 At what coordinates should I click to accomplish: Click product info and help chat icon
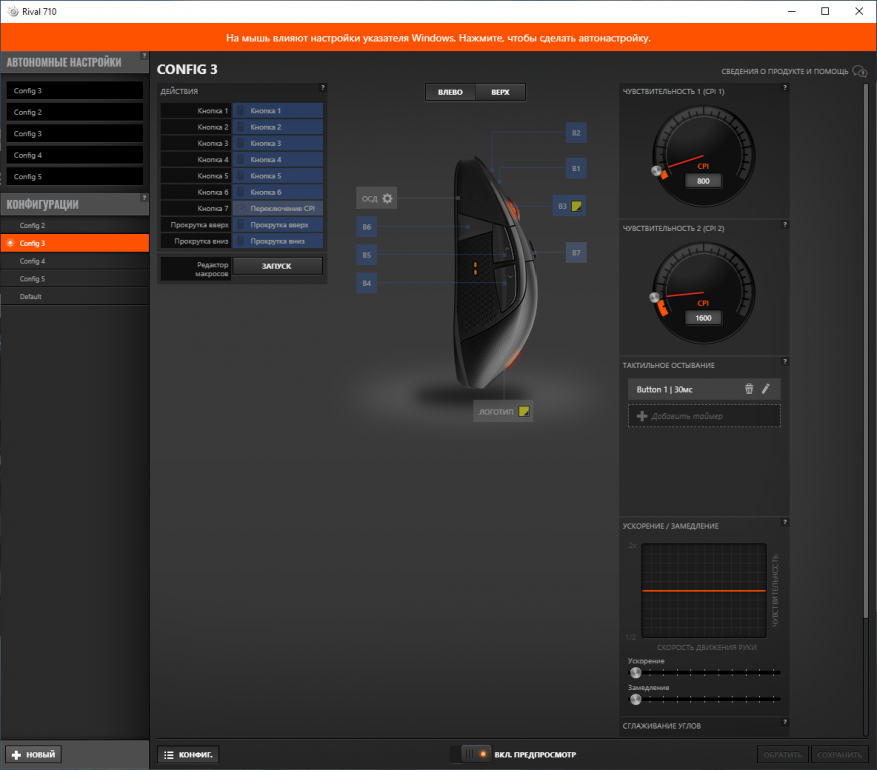[x=860, y=71]
